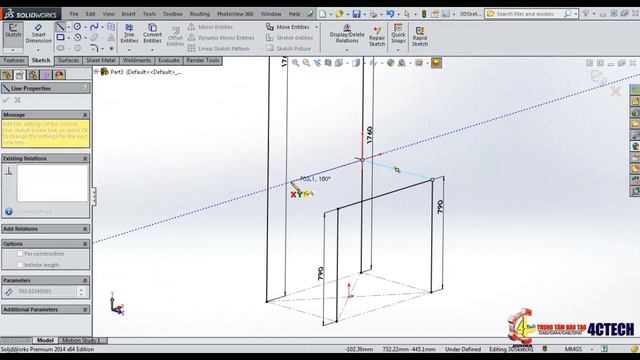The height and width of the screenshot is (360, 640).
Task: Check the For construction checkbox
Action: (20, 254)
